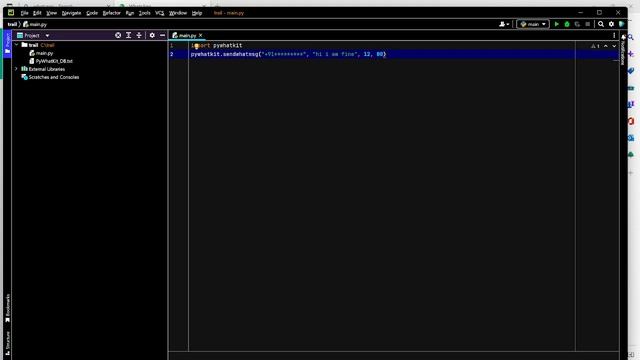Collapse the trail project folder
Image resolution: width=640 pixels, height=360 pixels.
[x=16, y=45]
